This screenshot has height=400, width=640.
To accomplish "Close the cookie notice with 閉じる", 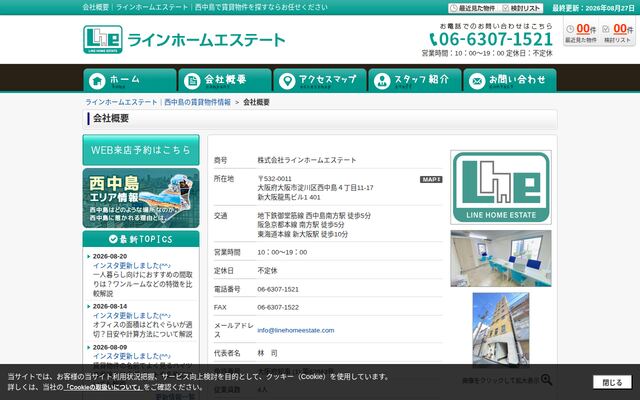I will click(612, 382).
